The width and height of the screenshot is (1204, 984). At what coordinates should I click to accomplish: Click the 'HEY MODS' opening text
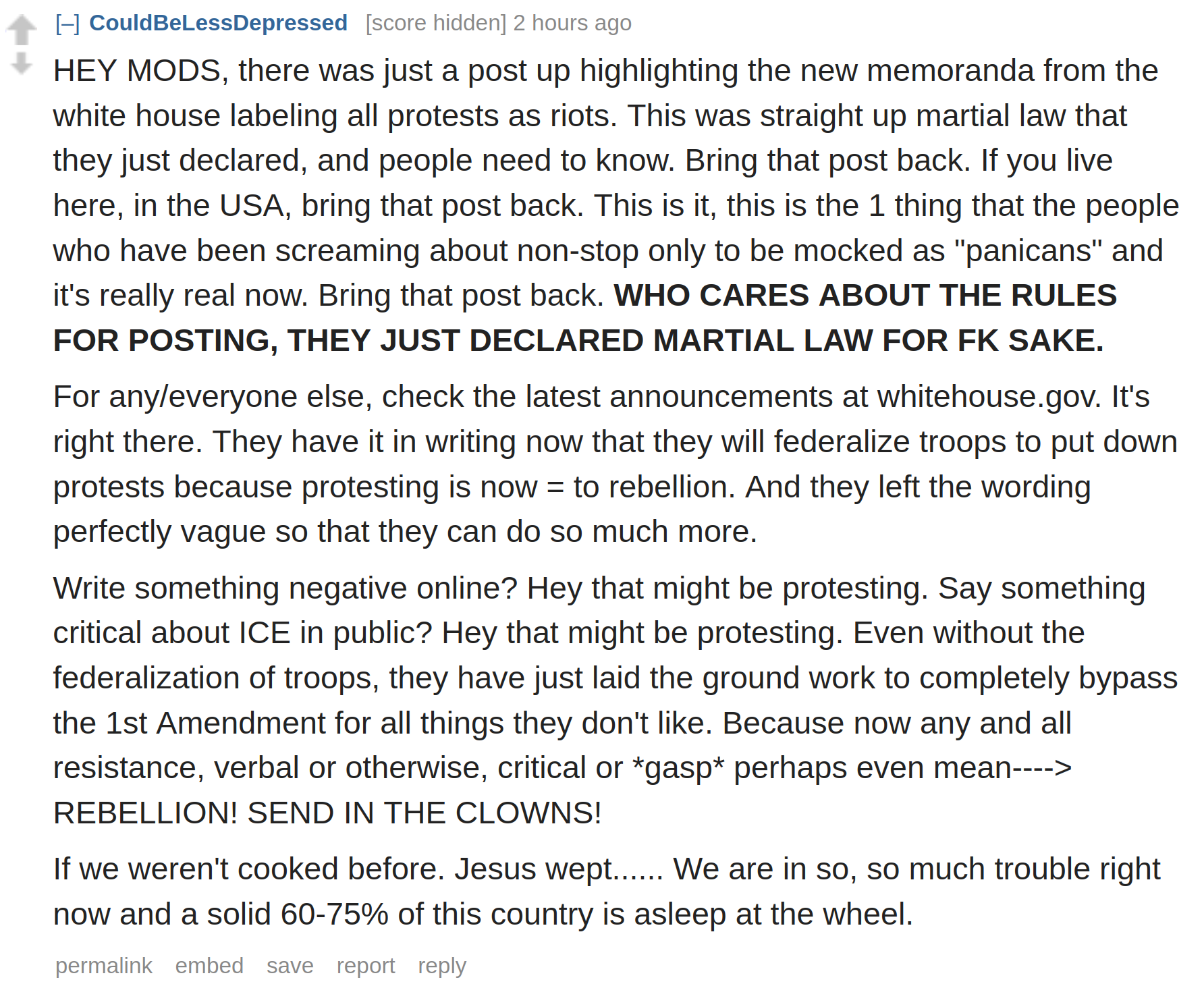141,71
